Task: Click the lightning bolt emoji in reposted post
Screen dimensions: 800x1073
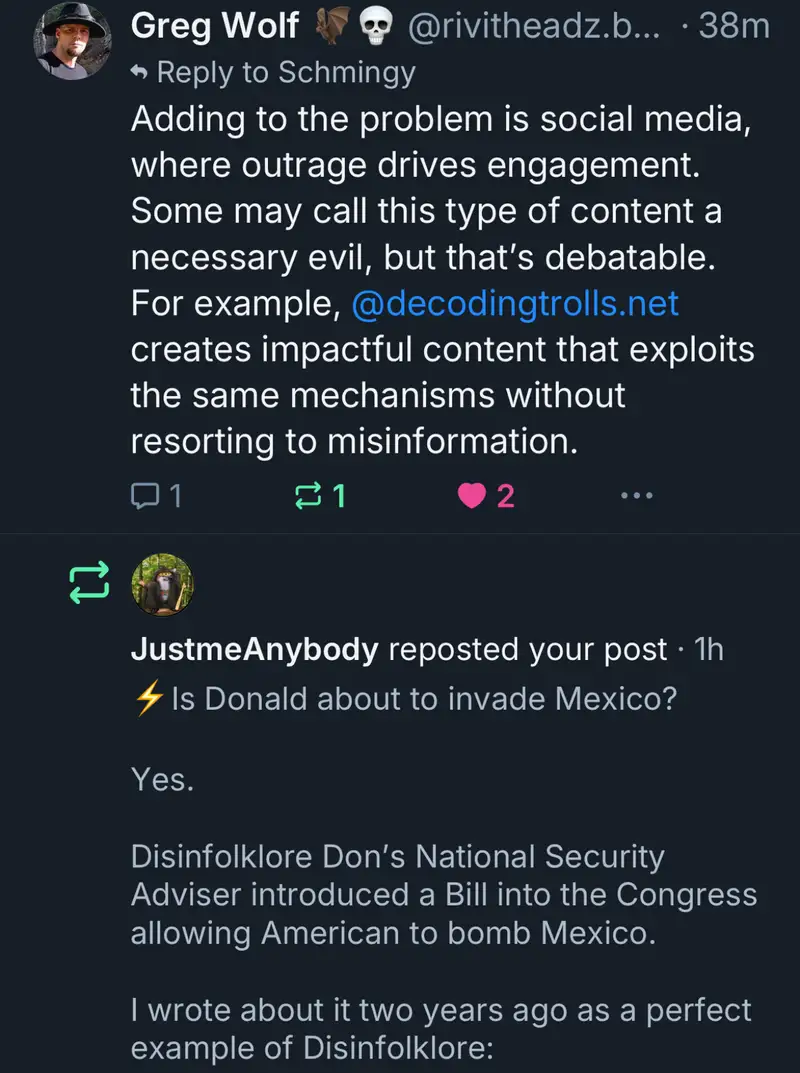Action: (x=148, y=699)
